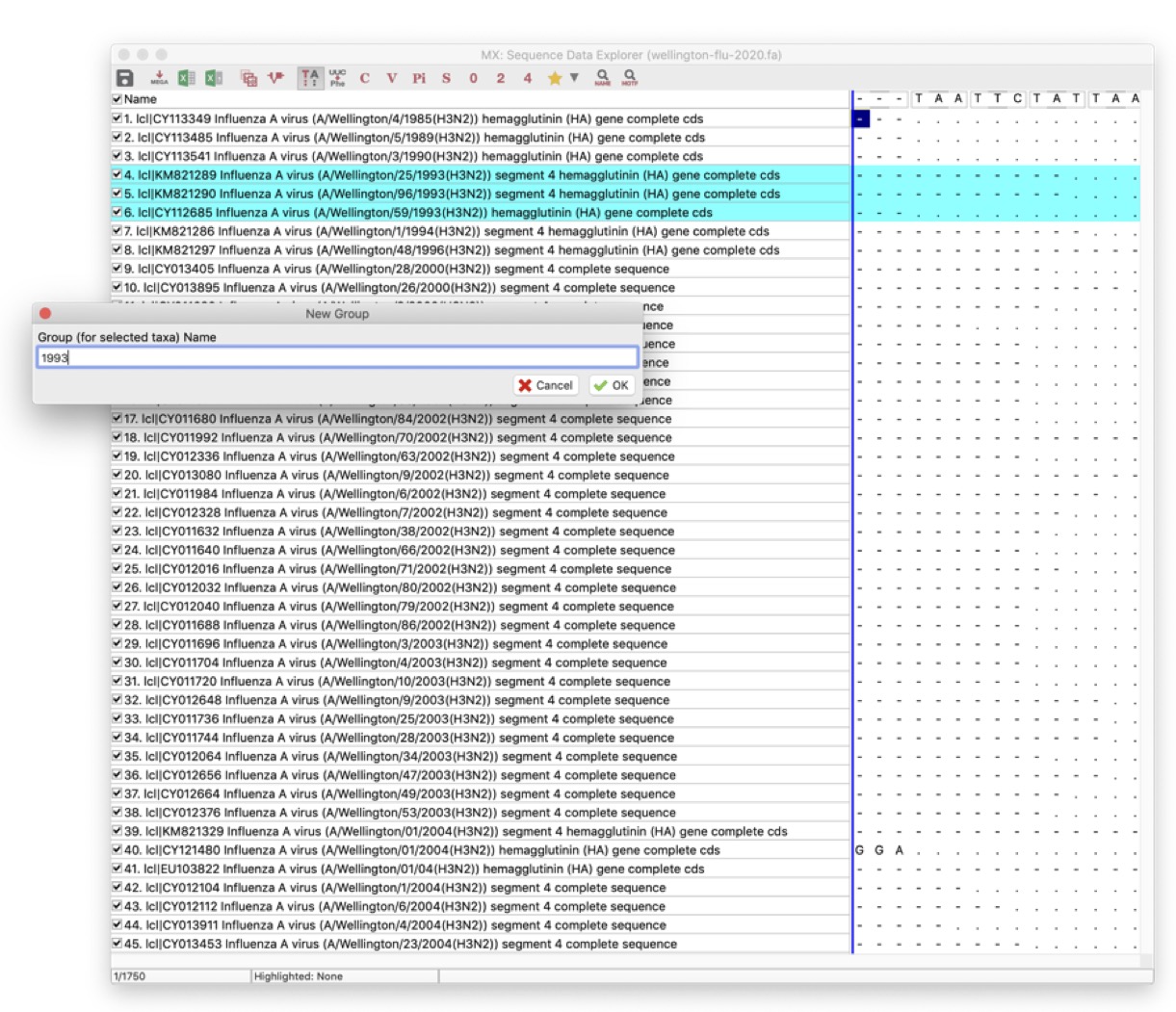Toggle the conserved sites 'C' button
This screenshot has height=1012, width=1176.
(364, 78)
